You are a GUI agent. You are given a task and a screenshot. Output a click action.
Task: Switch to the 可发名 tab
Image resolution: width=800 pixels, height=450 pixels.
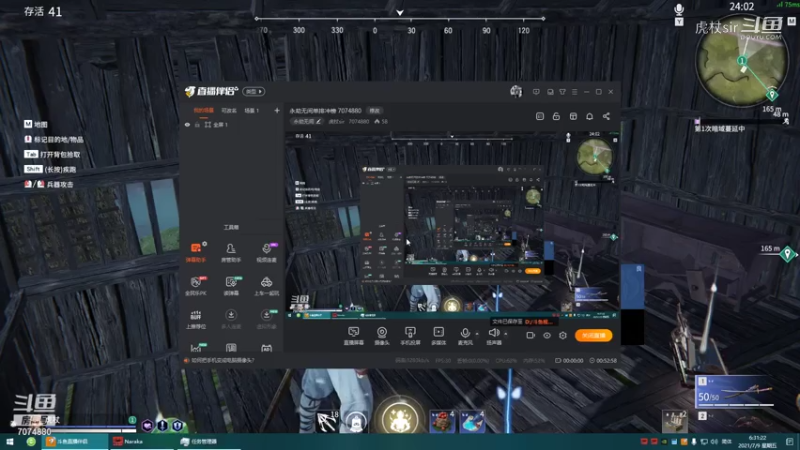point(229,110)
